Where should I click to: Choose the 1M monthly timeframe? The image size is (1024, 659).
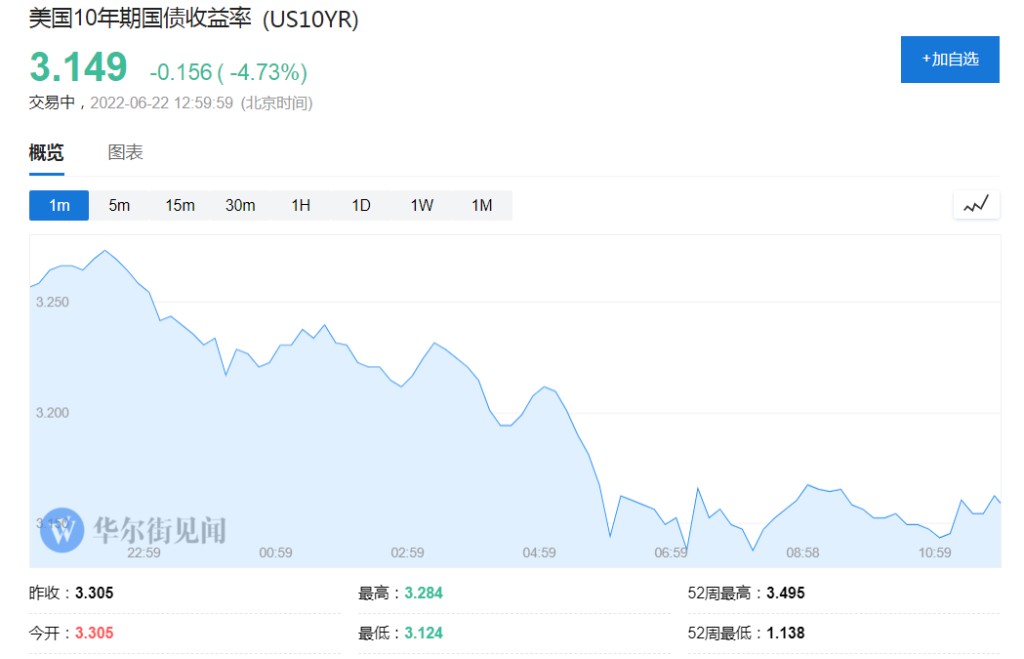[482, 205]
